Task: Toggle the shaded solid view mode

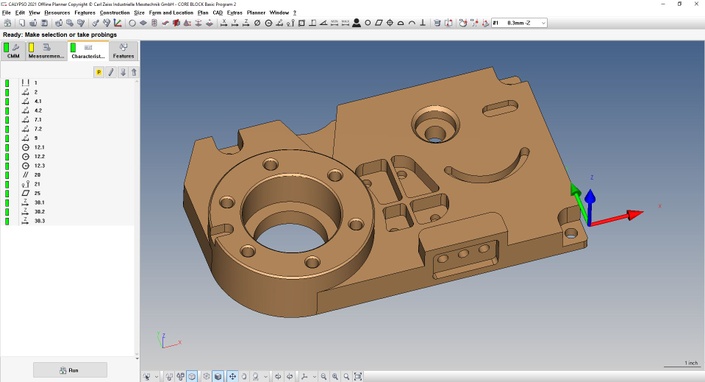Action: click(x=218, y=377)
